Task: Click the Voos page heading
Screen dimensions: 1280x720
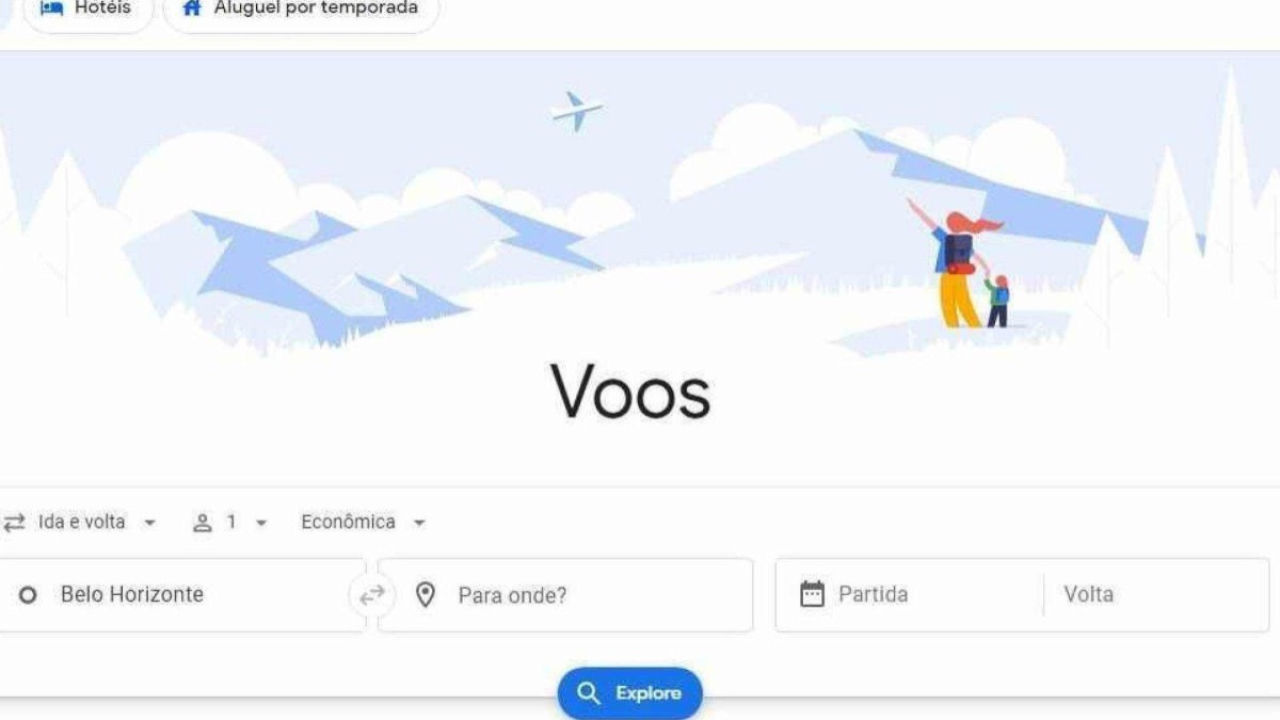Action: pos(631,392)
